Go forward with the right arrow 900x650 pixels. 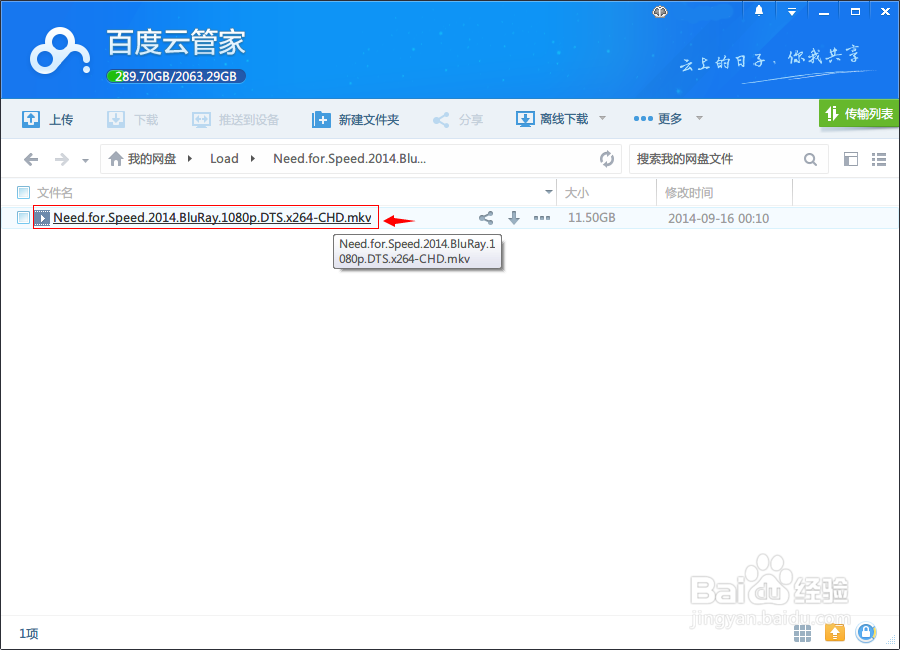61,159
